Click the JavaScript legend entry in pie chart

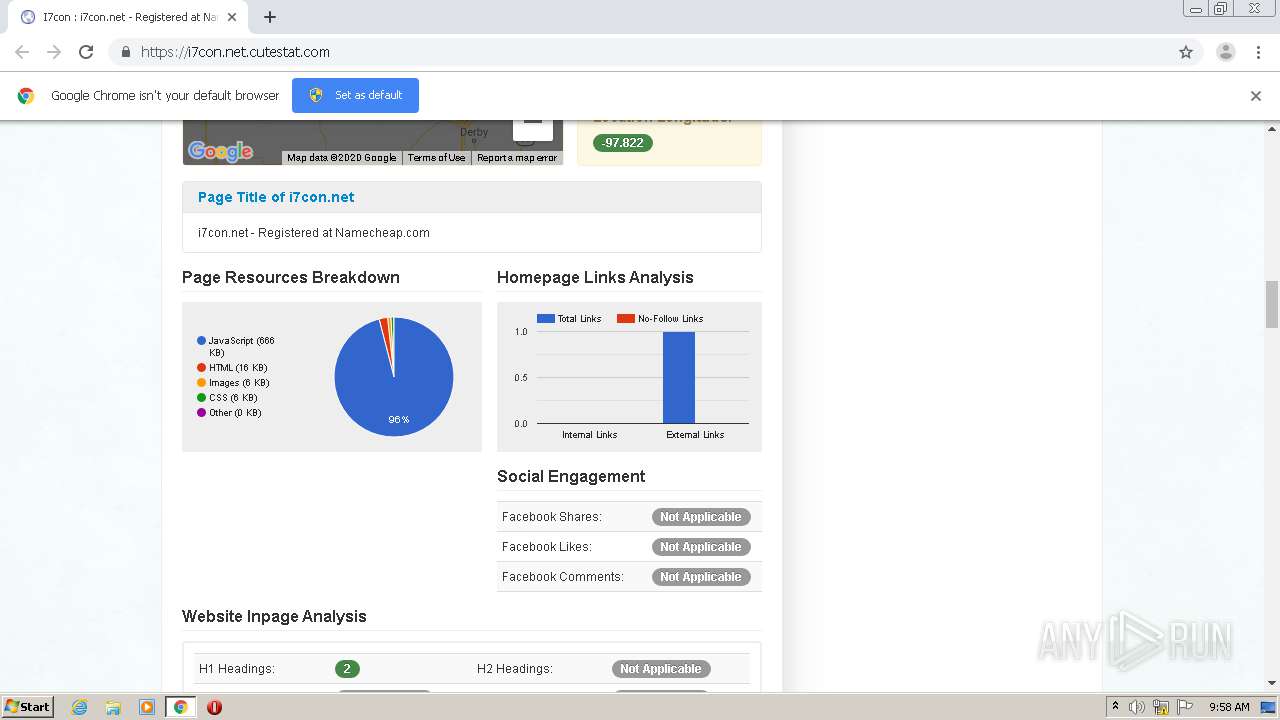point(236,346)
